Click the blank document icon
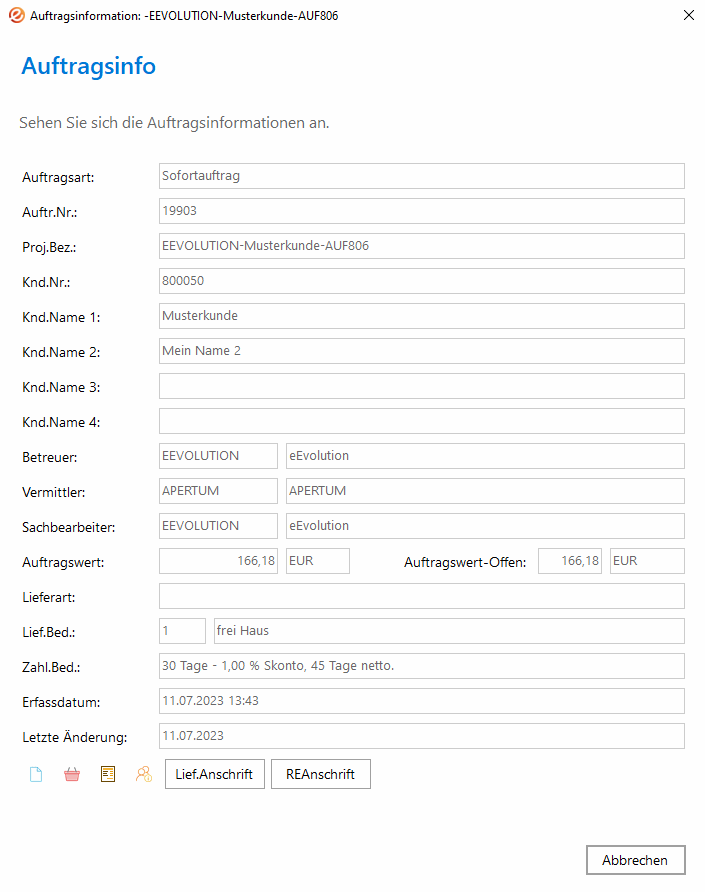Image resolution: width=705 pixels, height=892 pixels. click(x=36, y=774)
